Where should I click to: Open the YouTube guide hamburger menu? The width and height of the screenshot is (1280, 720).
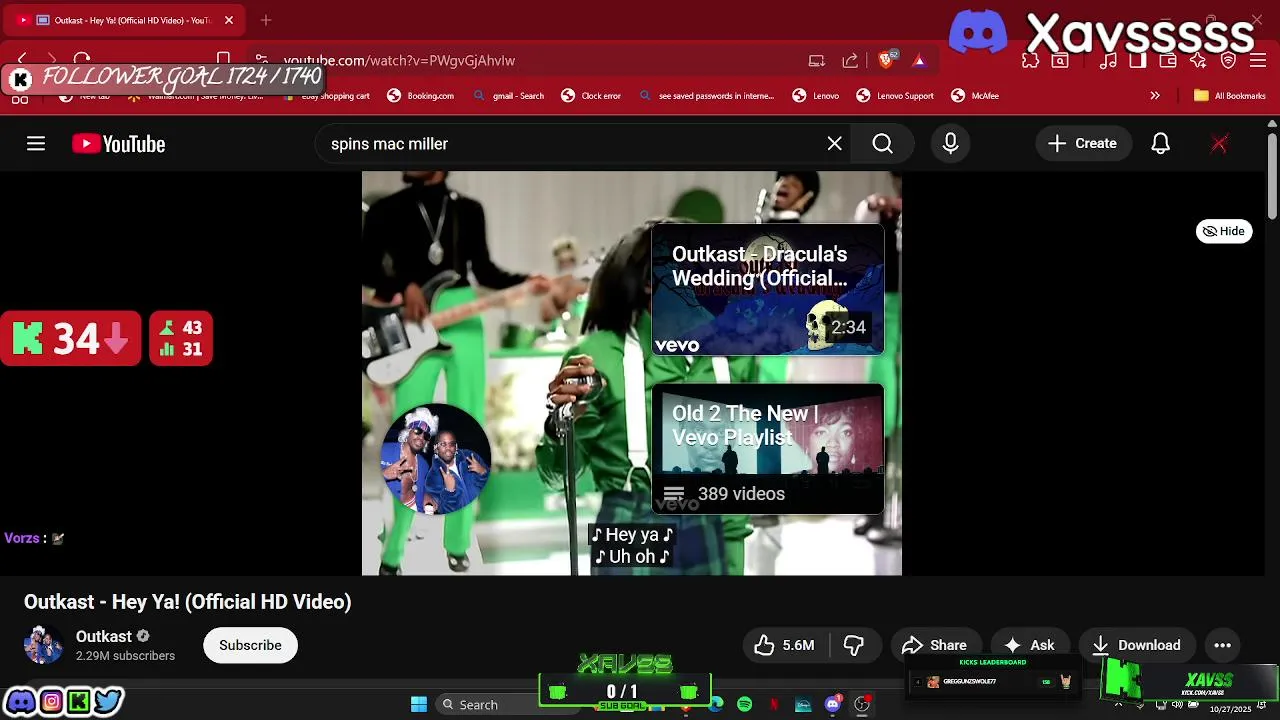point(36,144)
